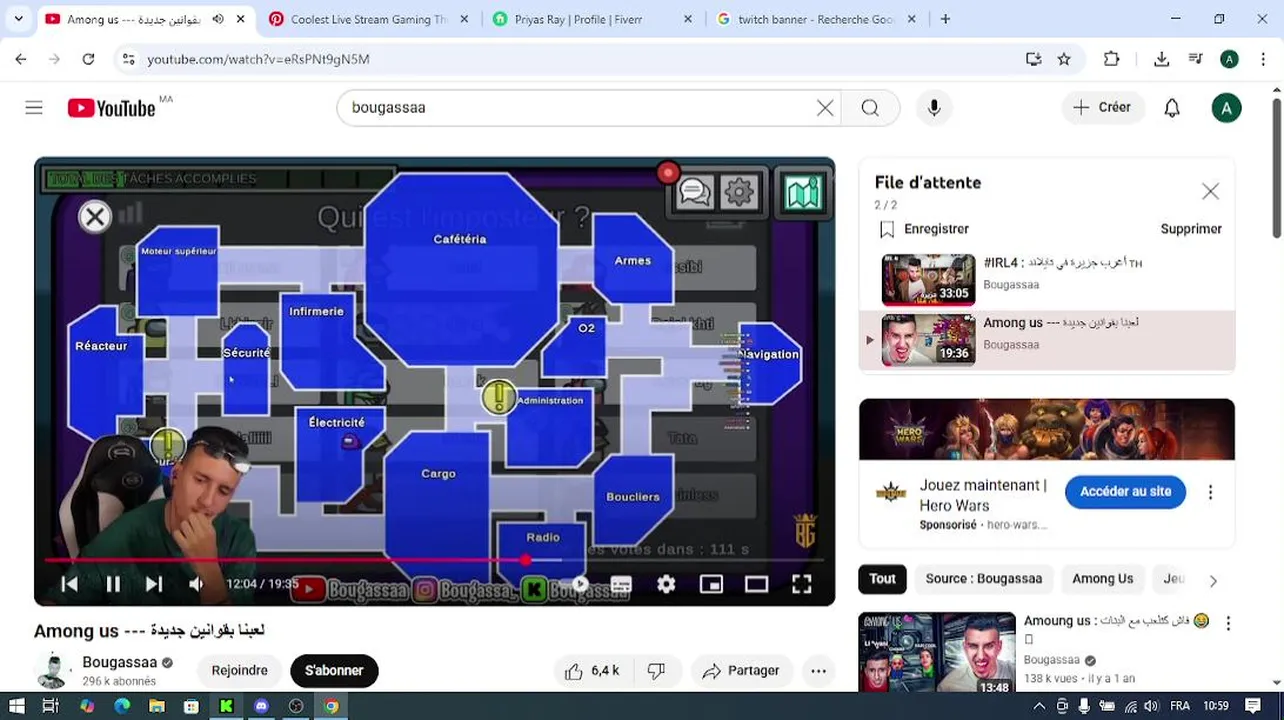1284x720 pixels.
Task: Go to the YouTube home logo
Action: point(111,108)
